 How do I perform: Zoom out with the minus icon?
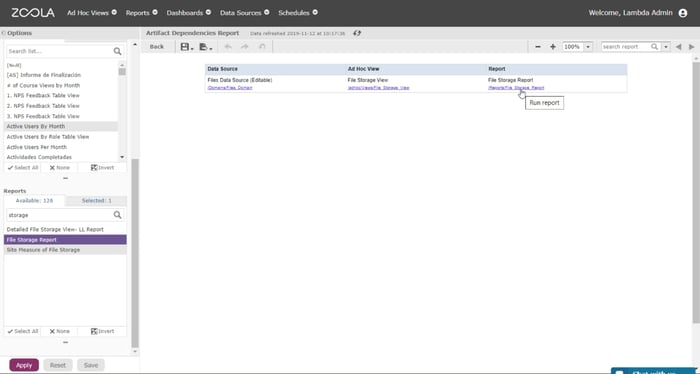pos(538,47)
